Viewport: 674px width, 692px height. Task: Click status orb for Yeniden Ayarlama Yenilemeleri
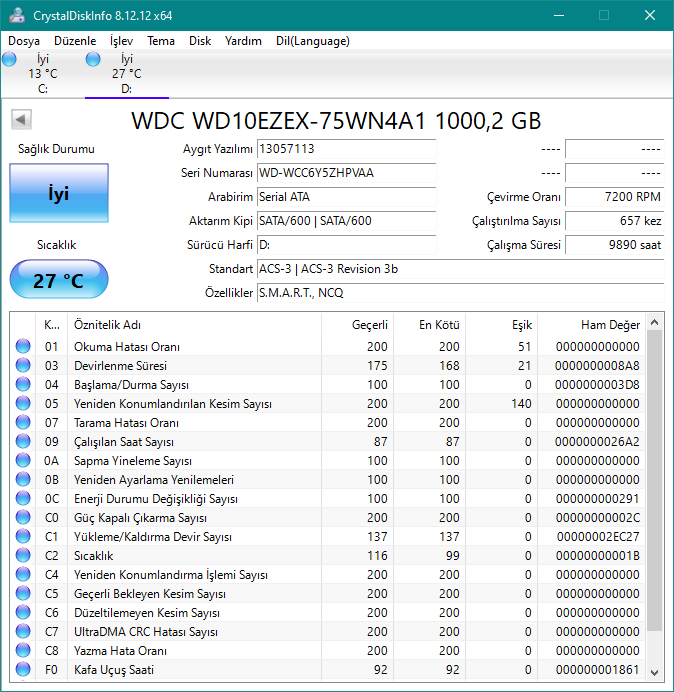coord(23,479)
